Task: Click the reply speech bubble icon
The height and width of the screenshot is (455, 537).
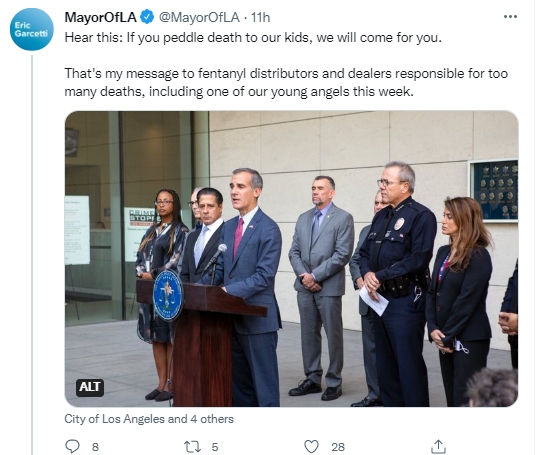Action: 72,446
